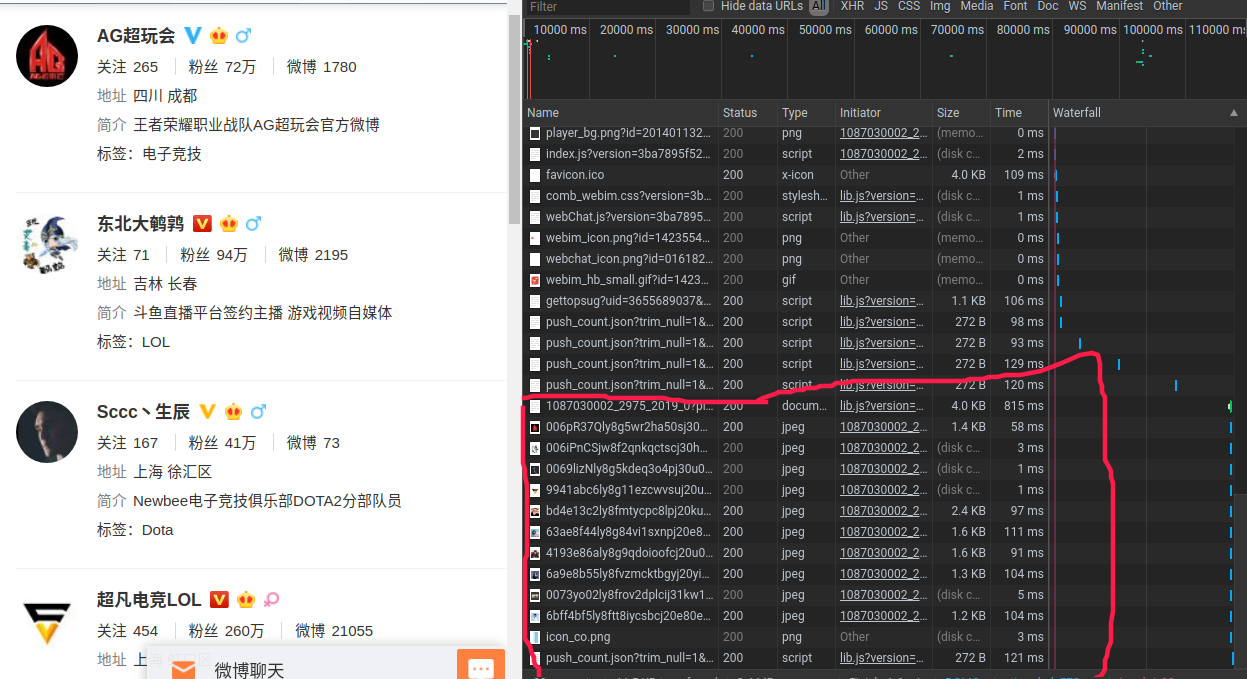Click the male gender icon of Sccc丶生辰
Viewport: 1247px width, 679px height.
(x=258, y=412)
